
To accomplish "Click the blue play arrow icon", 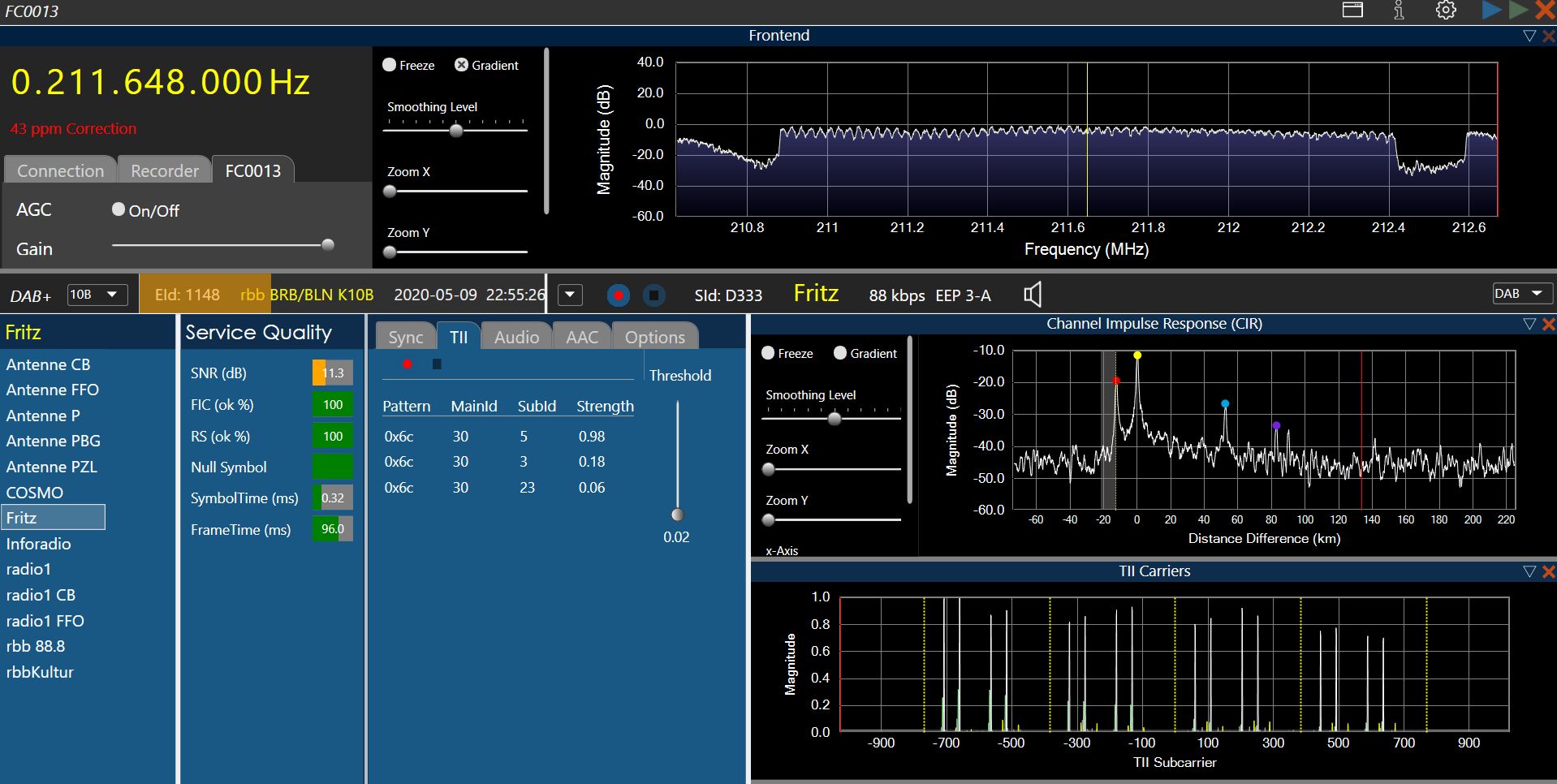I will tap(1491, 10).
